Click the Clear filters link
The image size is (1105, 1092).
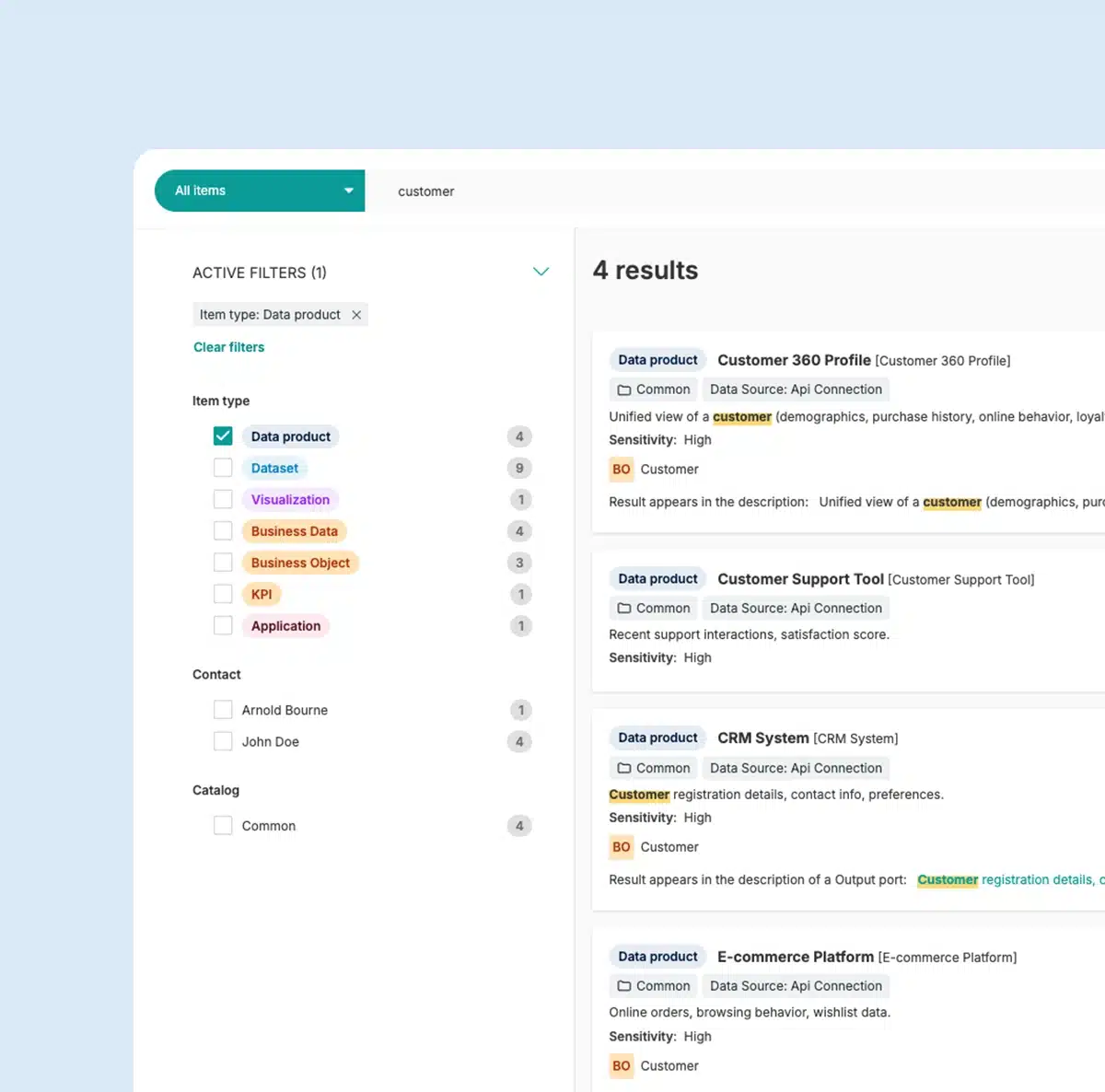point(228,347)
